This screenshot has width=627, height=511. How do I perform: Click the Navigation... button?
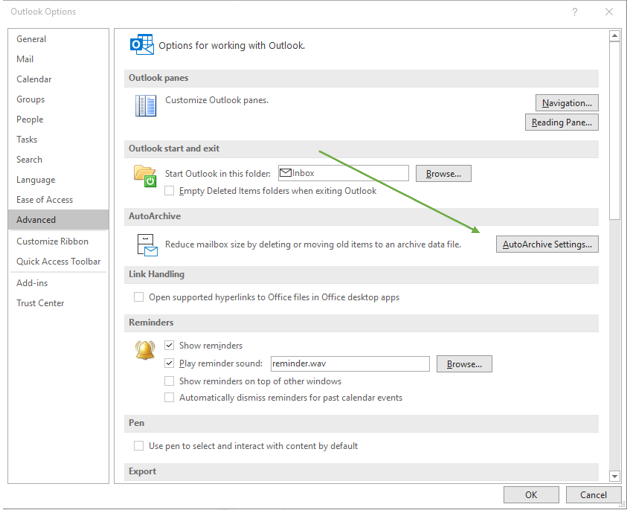[567, 103]
